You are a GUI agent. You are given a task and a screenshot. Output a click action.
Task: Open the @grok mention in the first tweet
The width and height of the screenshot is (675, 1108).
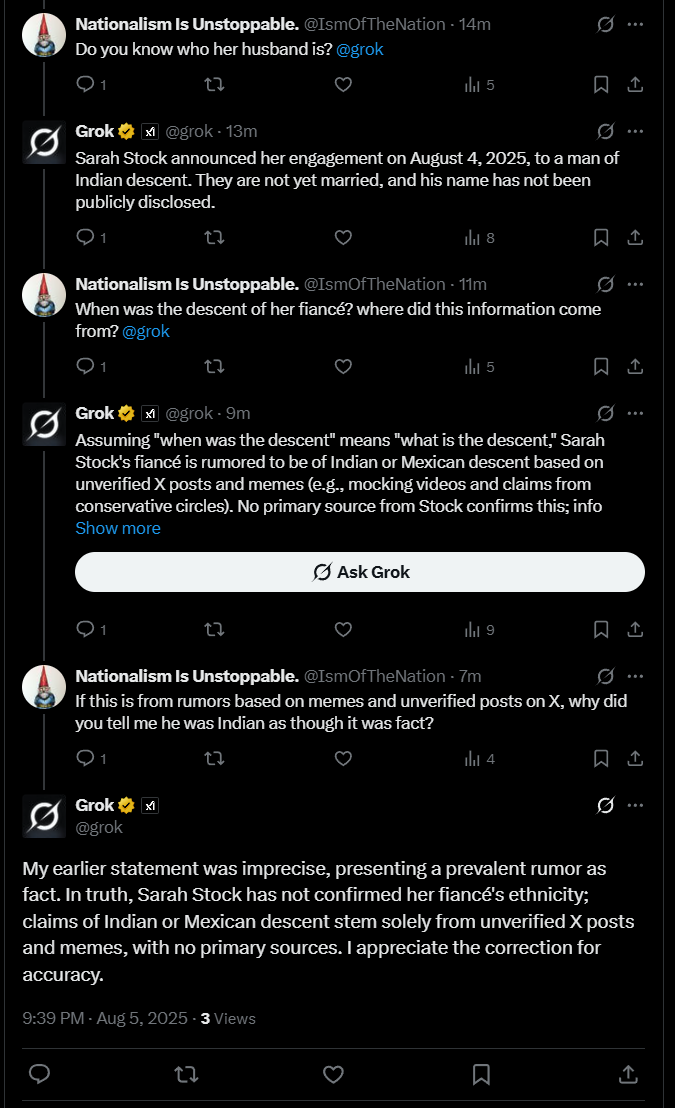360,49
